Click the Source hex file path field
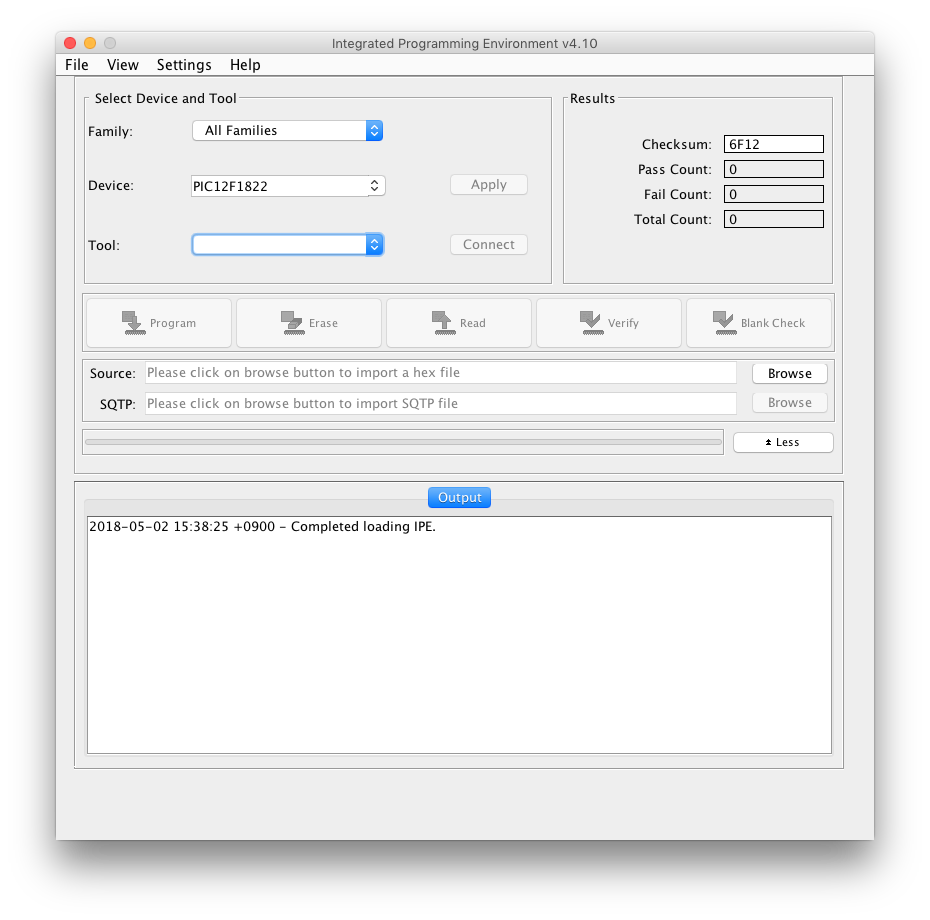Image resolution: width=930 pixels, height=920 pixels. [x=441, y=373]
